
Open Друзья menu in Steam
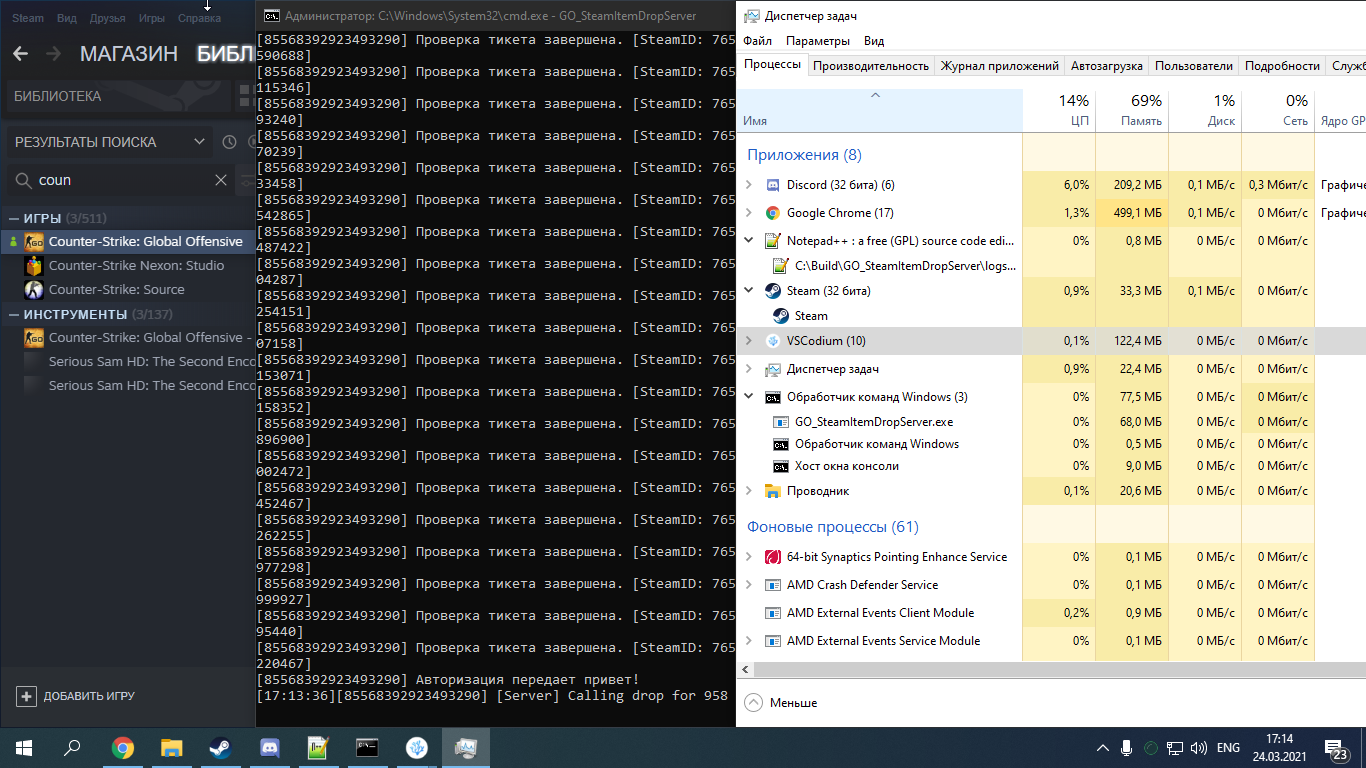(107, 18)
